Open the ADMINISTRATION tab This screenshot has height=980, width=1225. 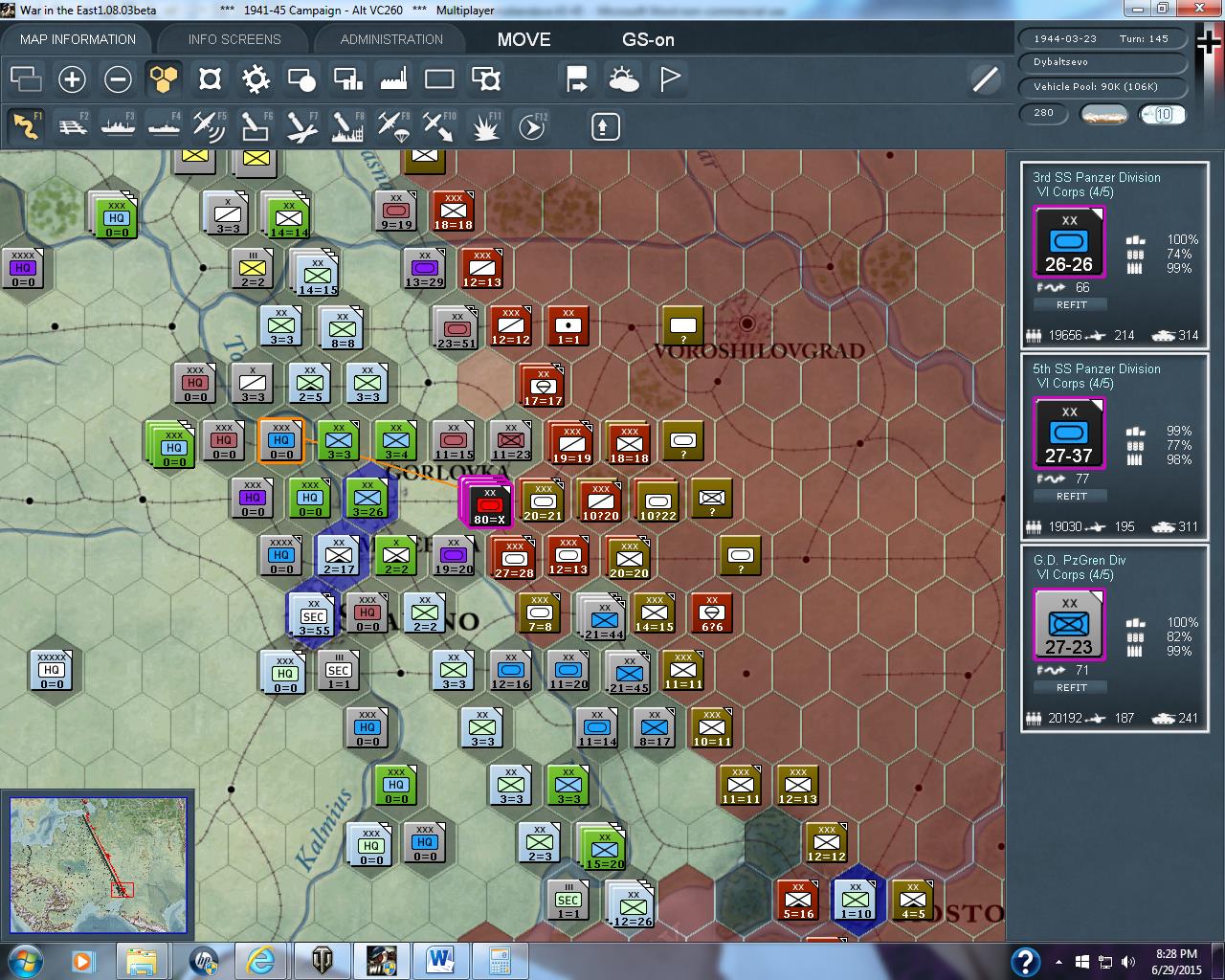pyautogui.click(x=391, y=39)
